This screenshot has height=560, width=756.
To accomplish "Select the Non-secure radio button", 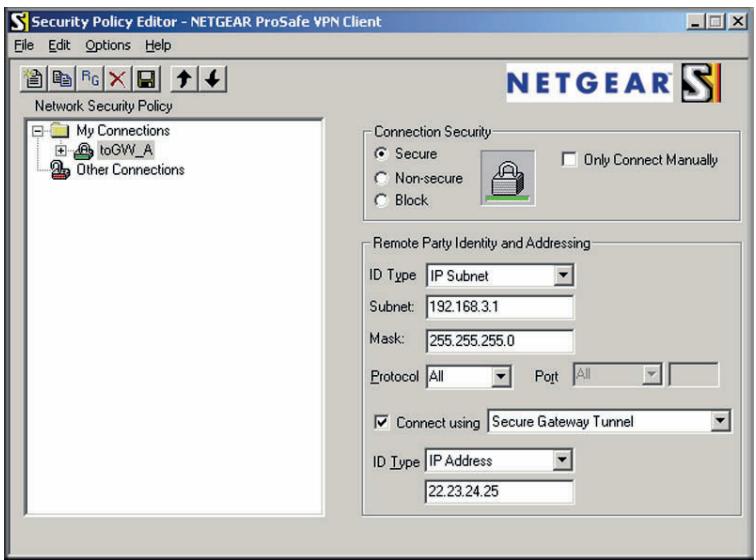I will [381, 178].
